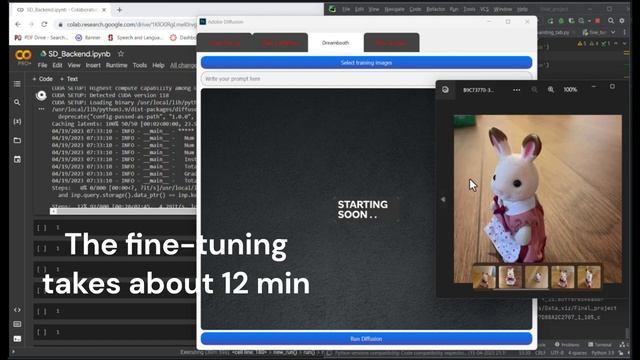Open PDF Drive bookmark
The height and width of the screenshot is (360, 640).
pyautogui.click(x=41, y=38)
